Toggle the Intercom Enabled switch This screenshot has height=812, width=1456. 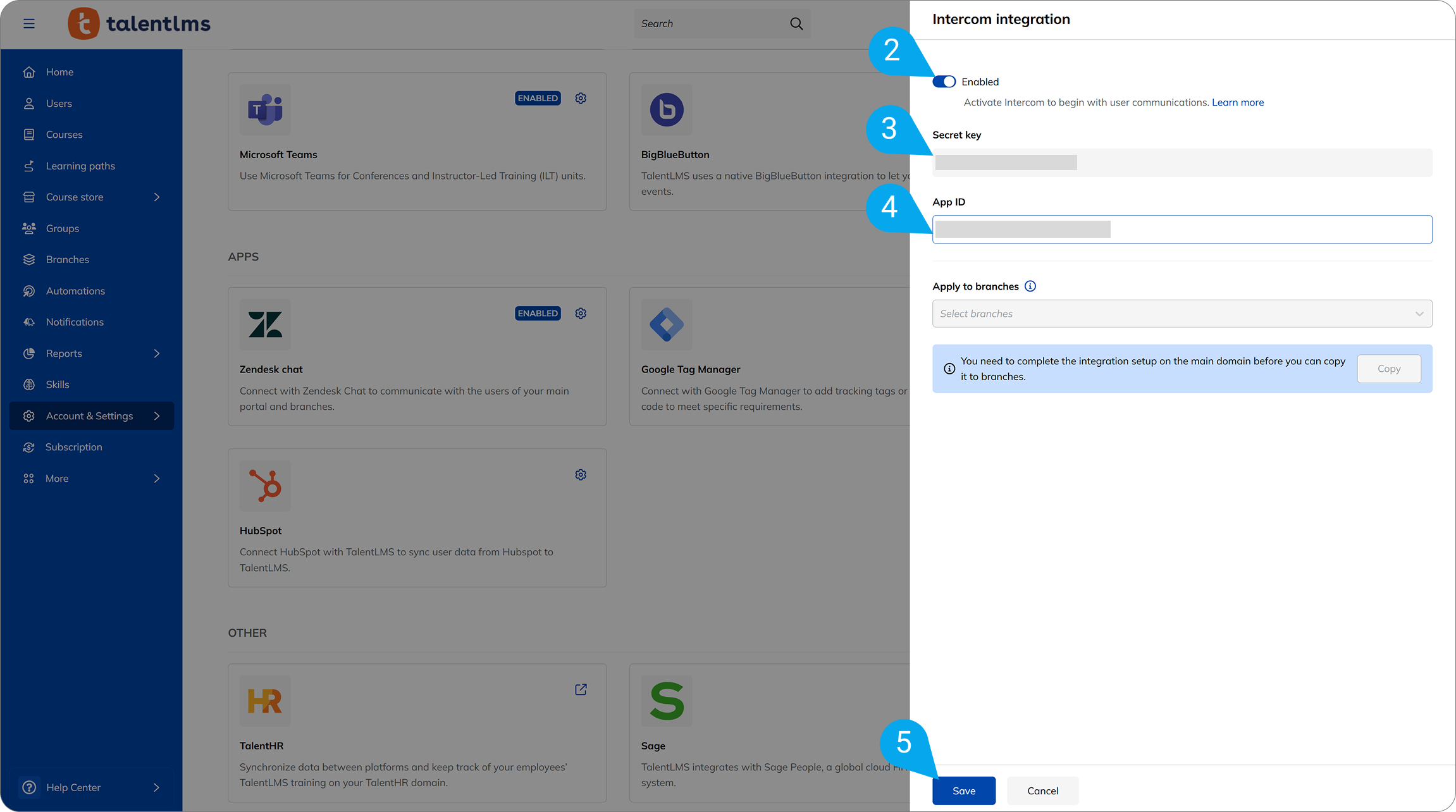tap(944, 82)
